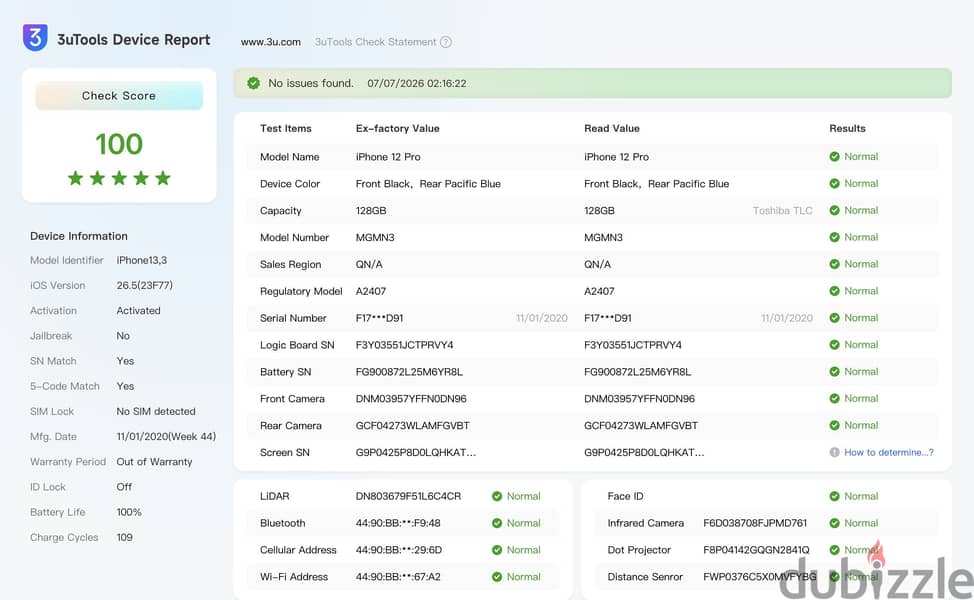Click the Ex-factory Value column header

[398, 129]
